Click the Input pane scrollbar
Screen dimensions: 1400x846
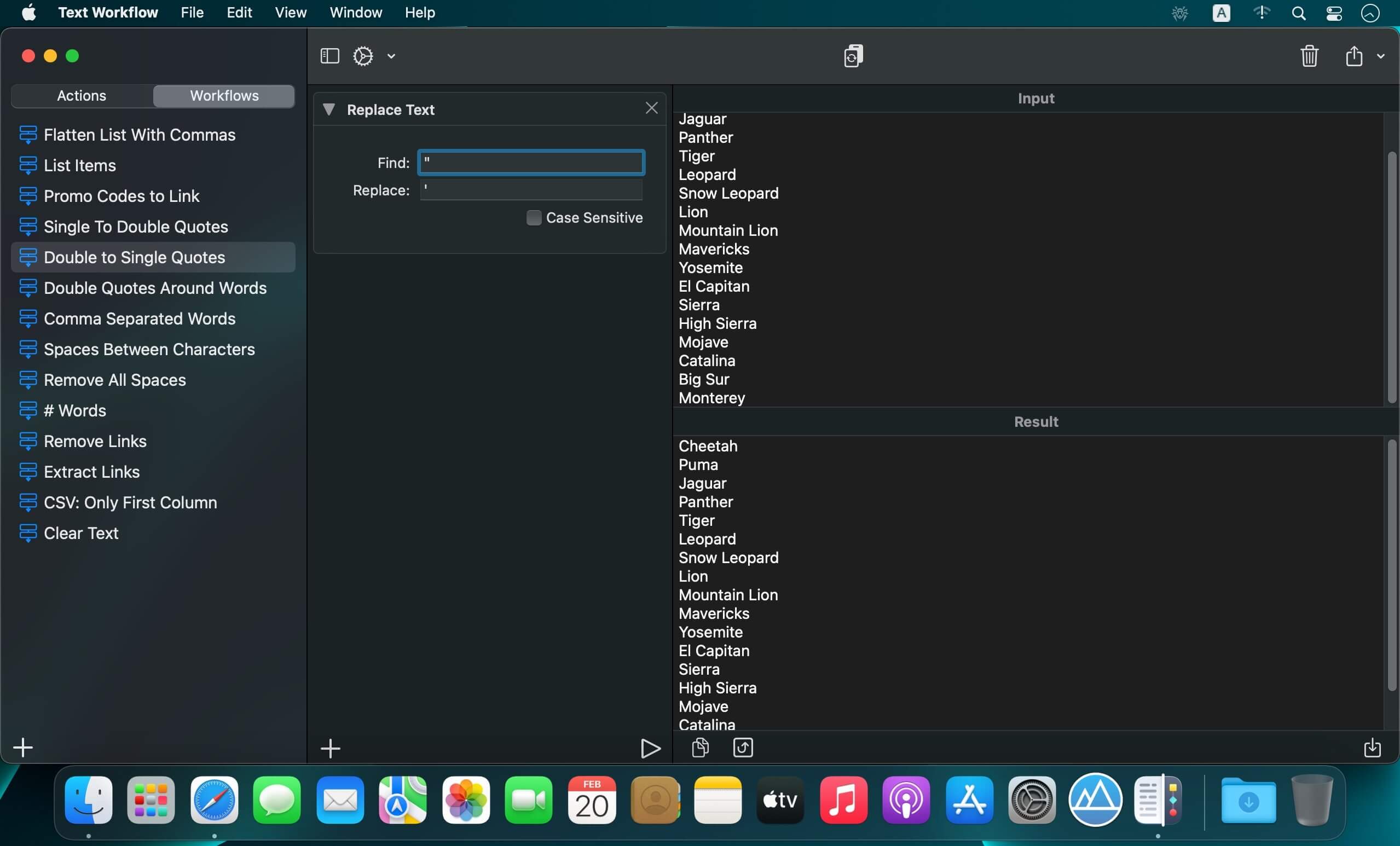tap(1391, 277)
